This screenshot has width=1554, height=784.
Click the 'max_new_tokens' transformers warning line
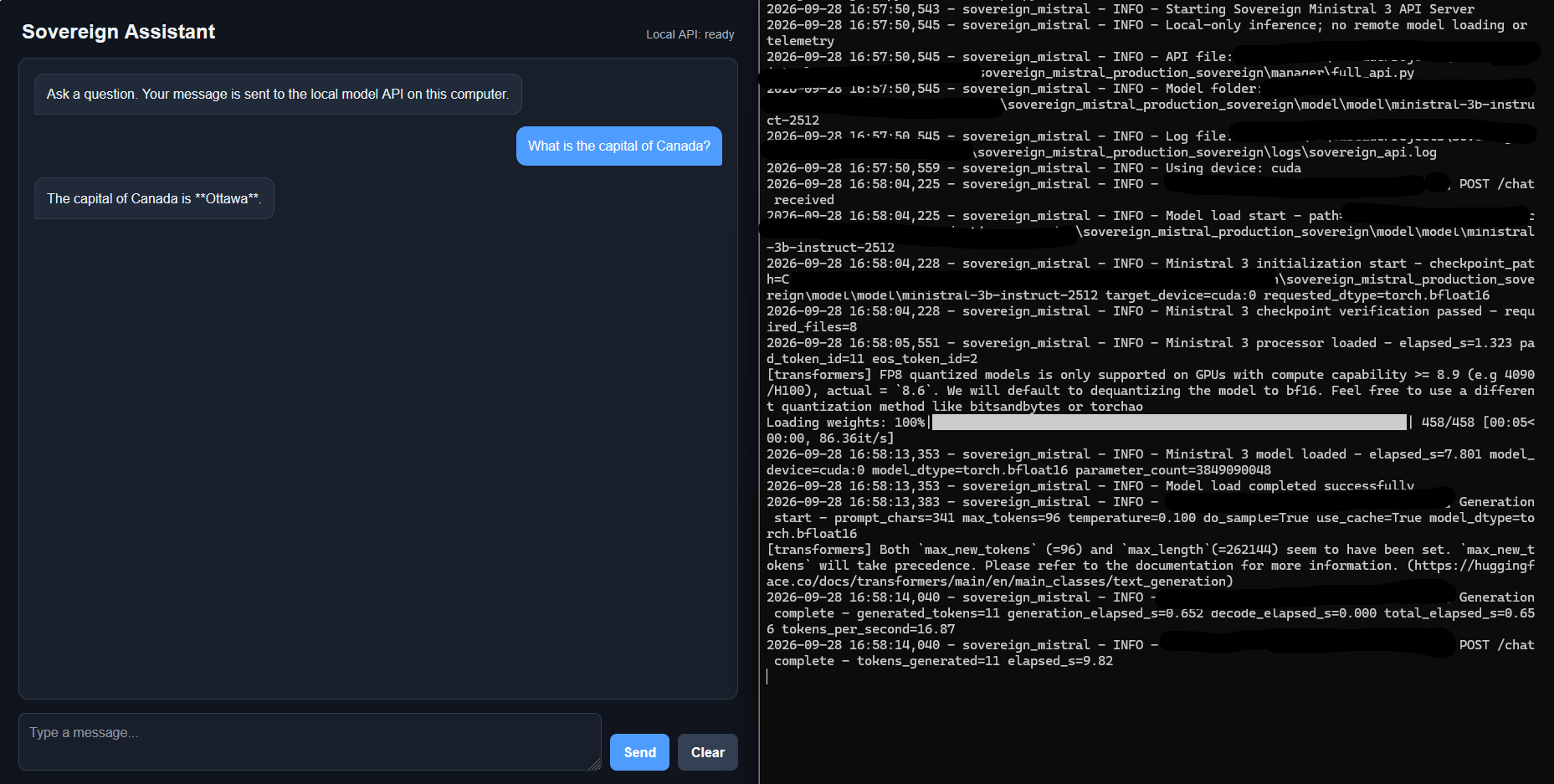coord(1151,566)
